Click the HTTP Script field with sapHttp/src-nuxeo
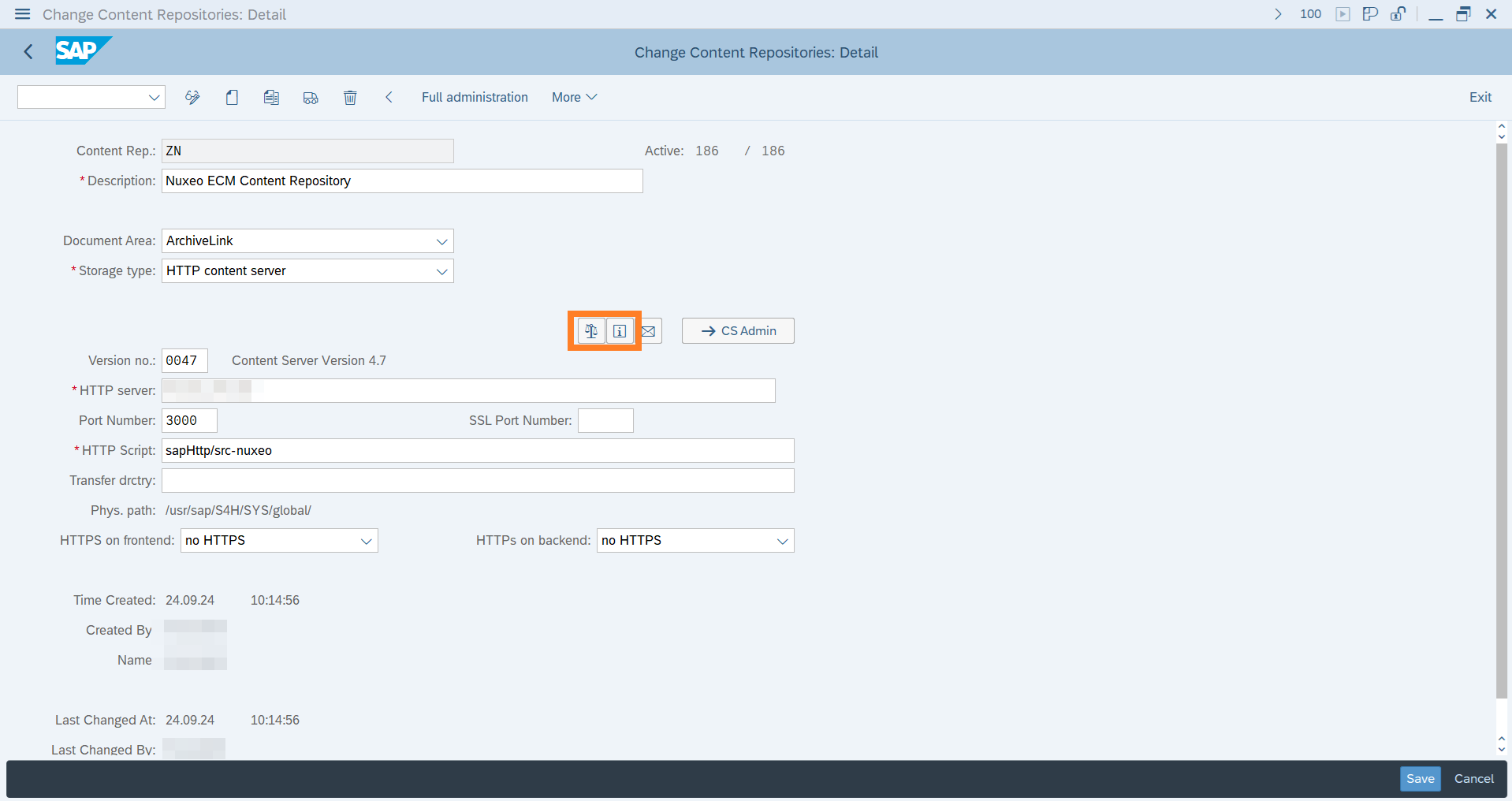This screenshot has height=801, width=1512. click(x=478, y=451)
